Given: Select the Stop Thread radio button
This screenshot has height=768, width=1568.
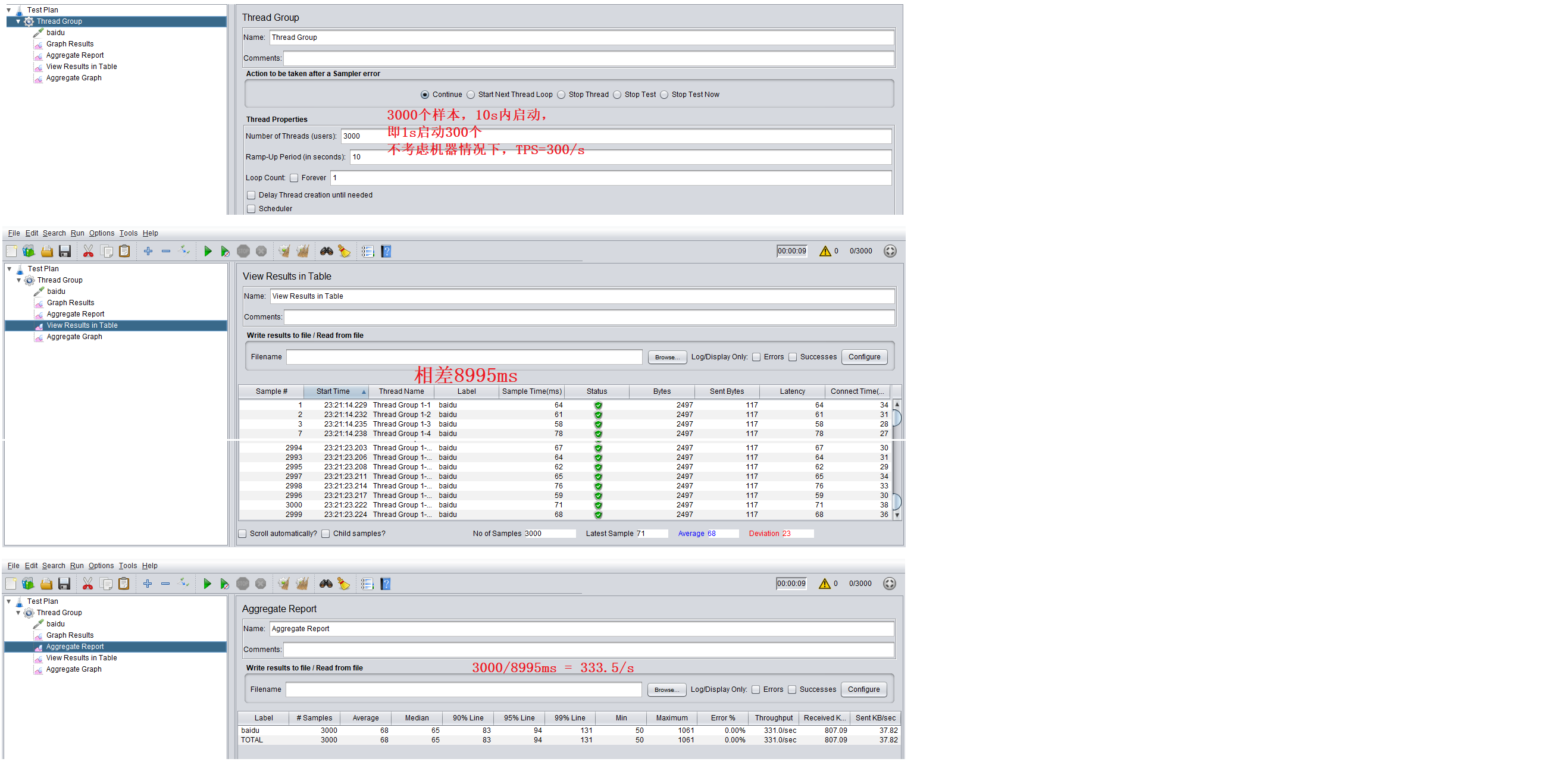Looking at the screenshot, I should tap(561, 95).
